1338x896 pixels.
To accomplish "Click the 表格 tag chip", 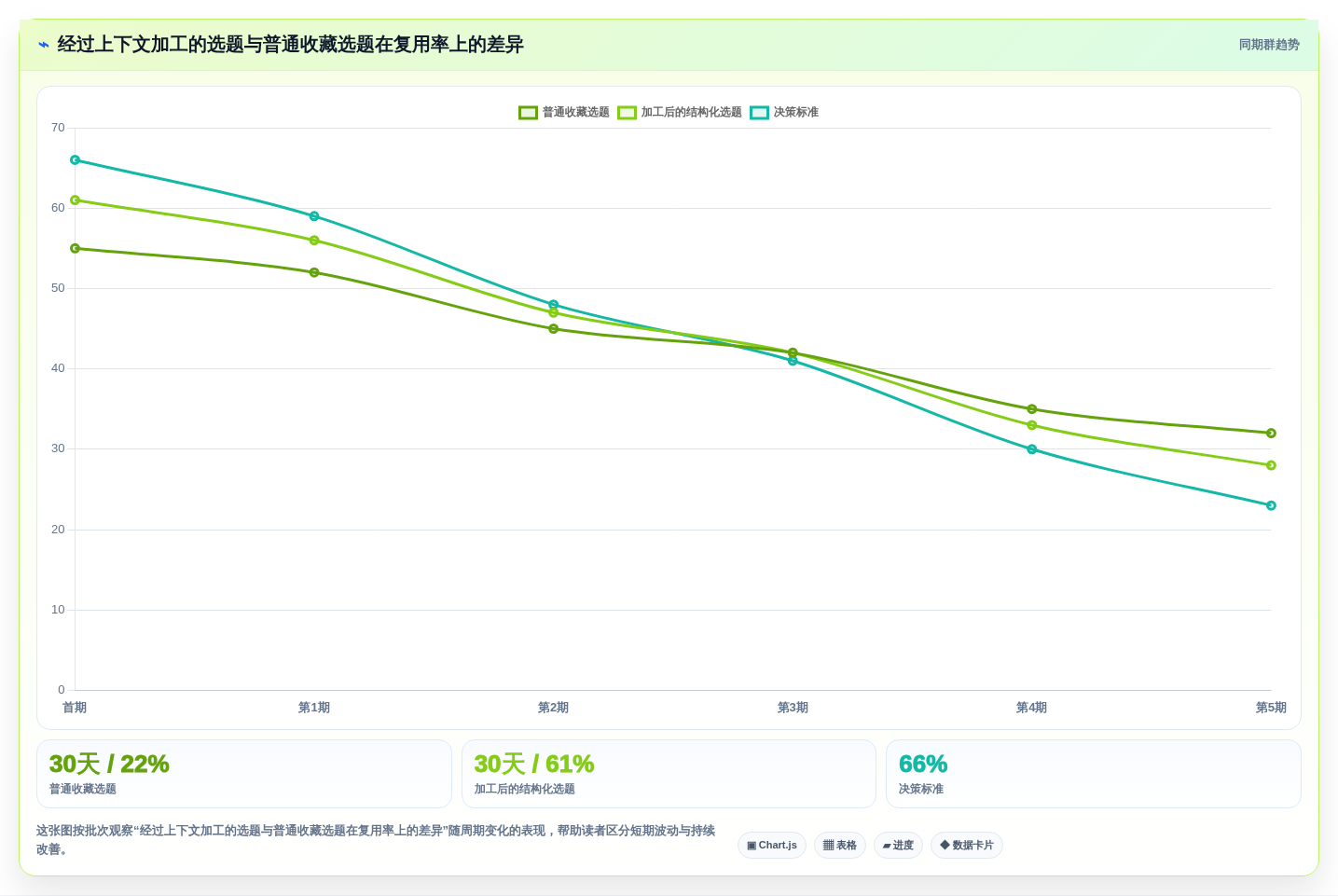I will [x=840, y=846].
